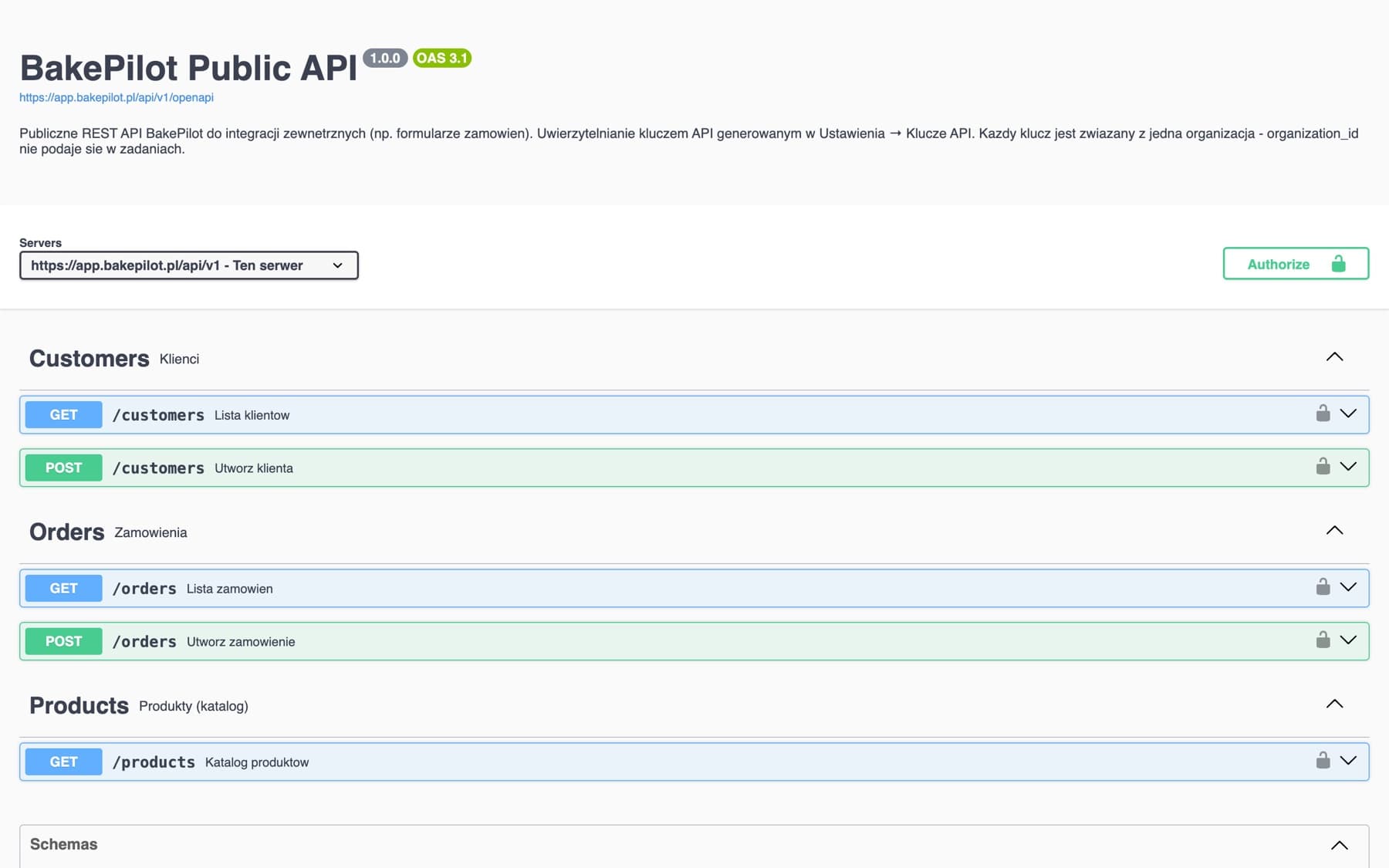
Task: Open the openapi URL link
Action: coord(117,97)
